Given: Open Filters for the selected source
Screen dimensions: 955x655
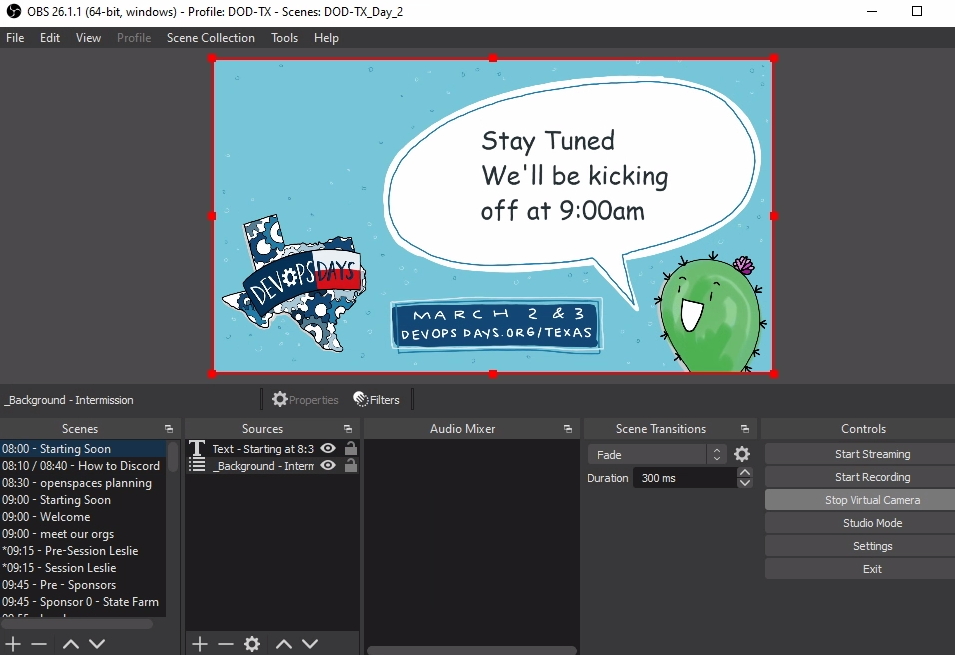Looking at the screenshot, I should pos(376,400).
